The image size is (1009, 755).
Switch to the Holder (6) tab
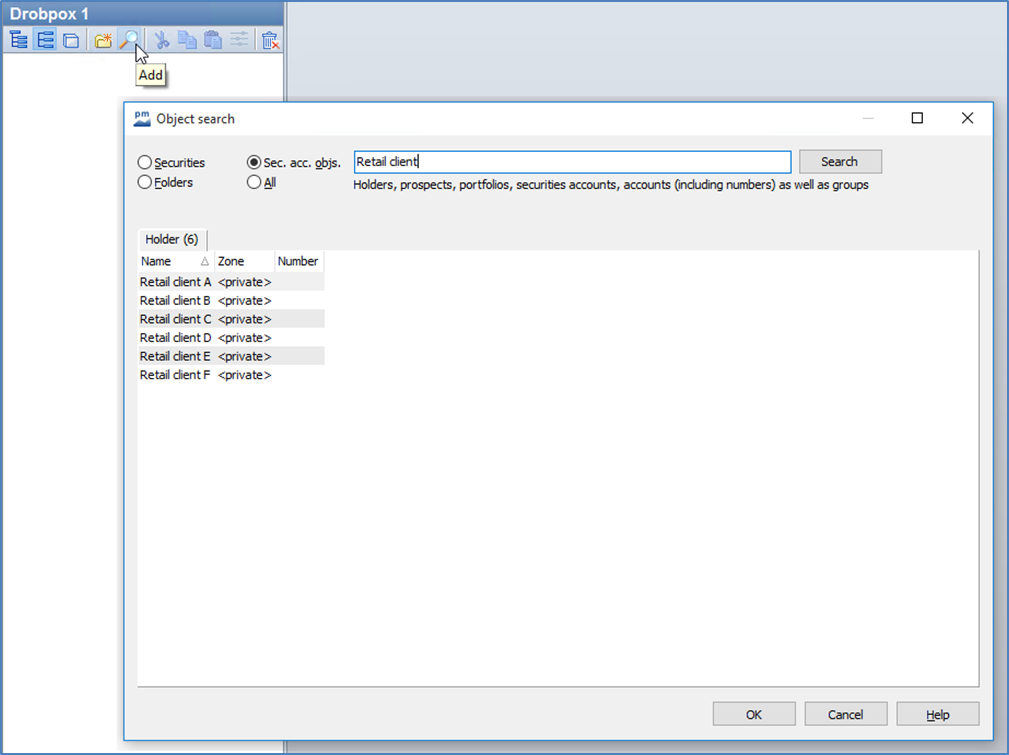(172, 240)
